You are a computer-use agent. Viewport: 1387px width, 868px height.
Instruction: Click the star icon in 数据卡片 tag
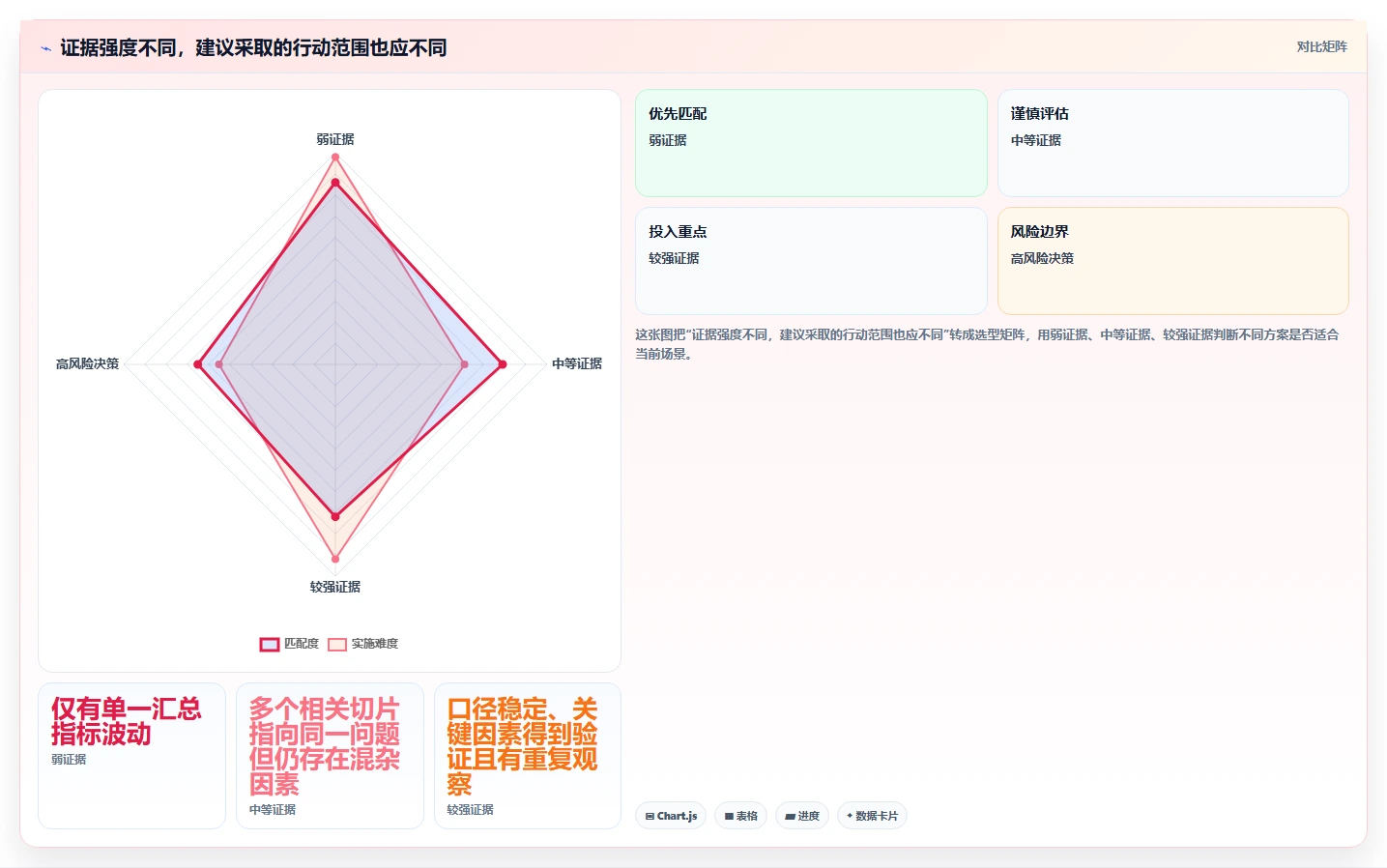[850, 816]
